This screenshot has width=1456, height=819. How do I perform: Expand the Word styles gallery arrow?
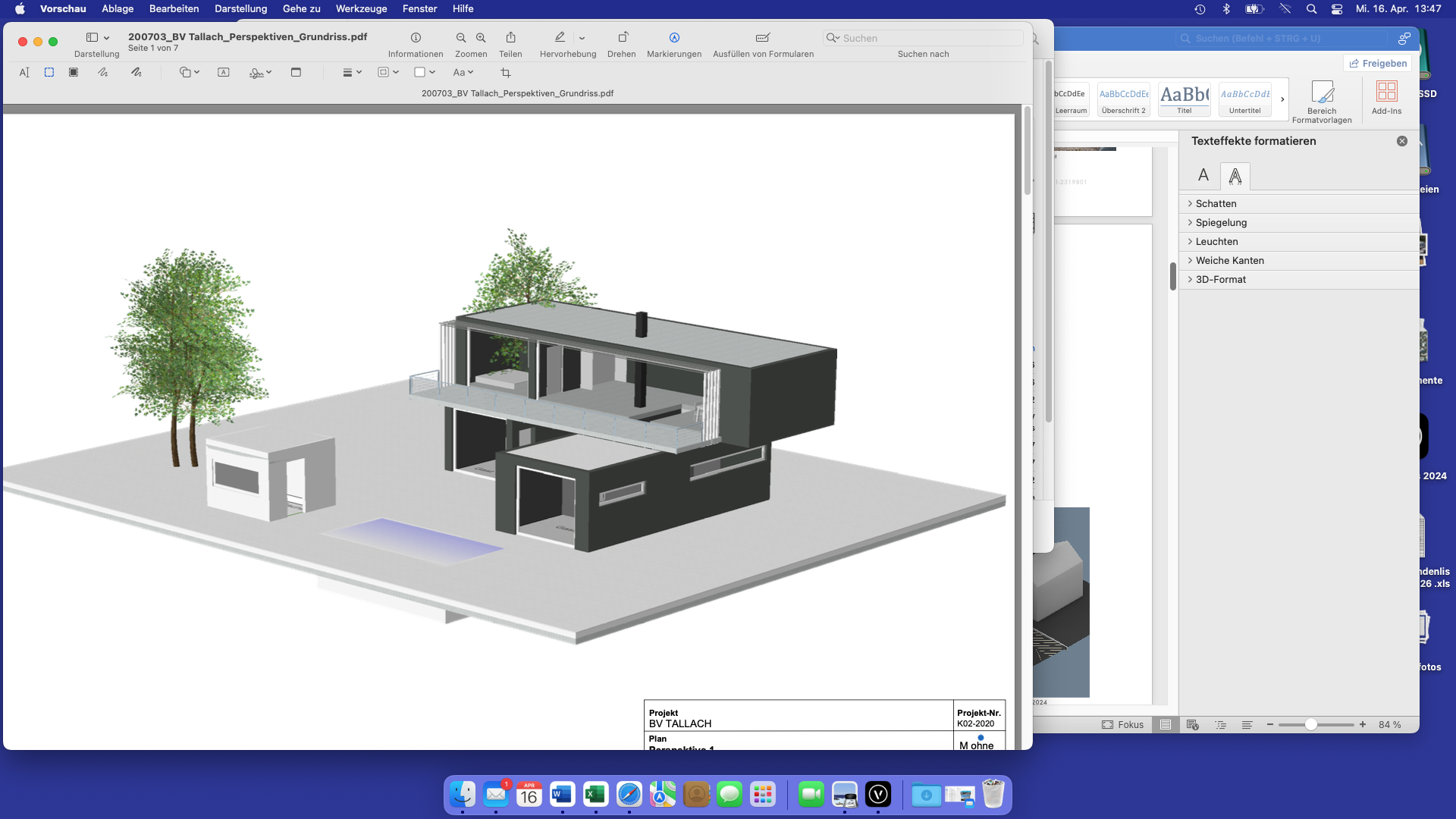1282,99
